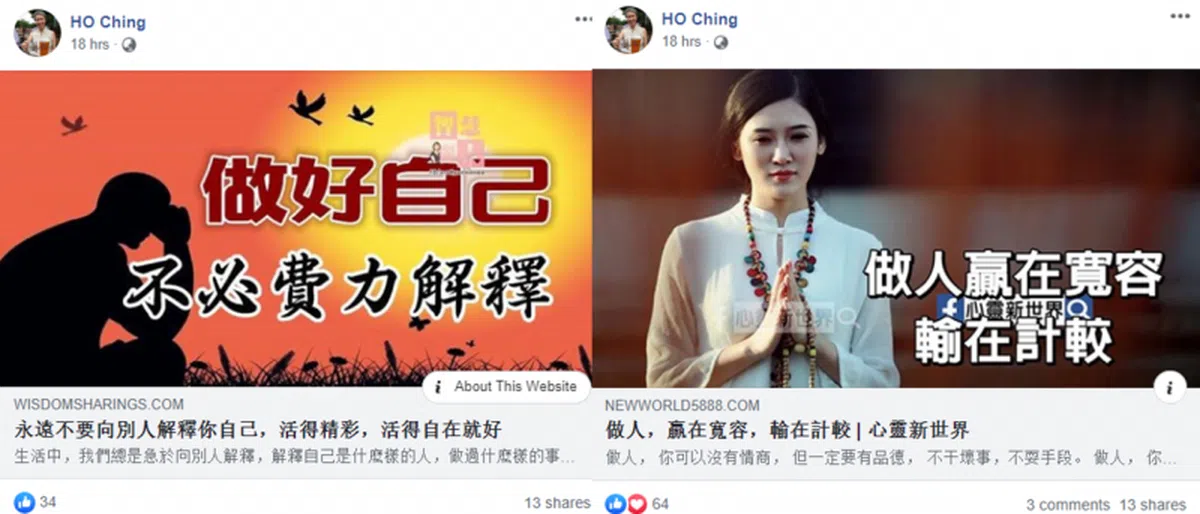This screenshot has height=514, width=1200.
Task: Click the info icon on newworld5888 image
Action: [1170, 386]
